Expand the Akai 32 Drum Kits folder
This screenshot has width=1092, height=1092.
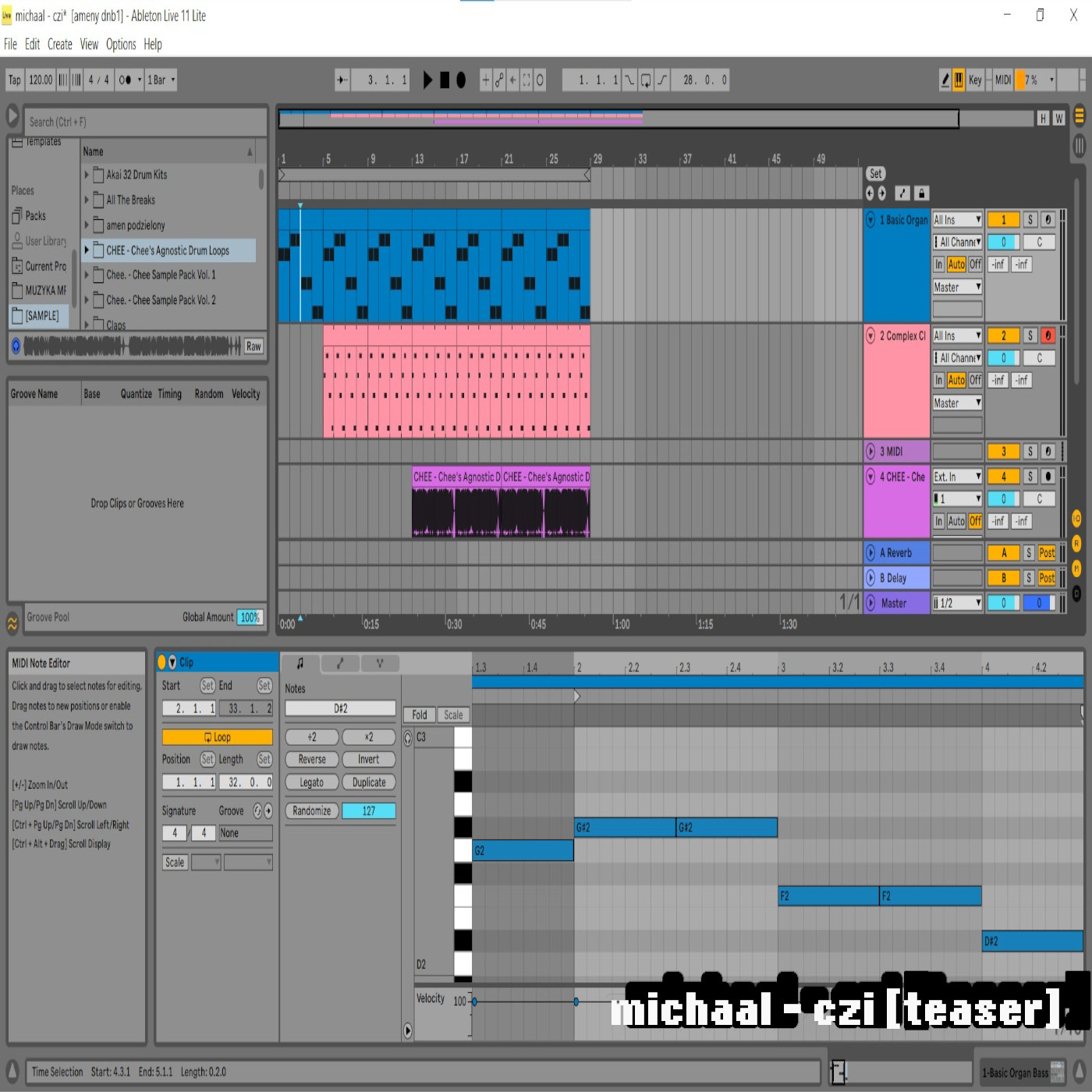87,175
